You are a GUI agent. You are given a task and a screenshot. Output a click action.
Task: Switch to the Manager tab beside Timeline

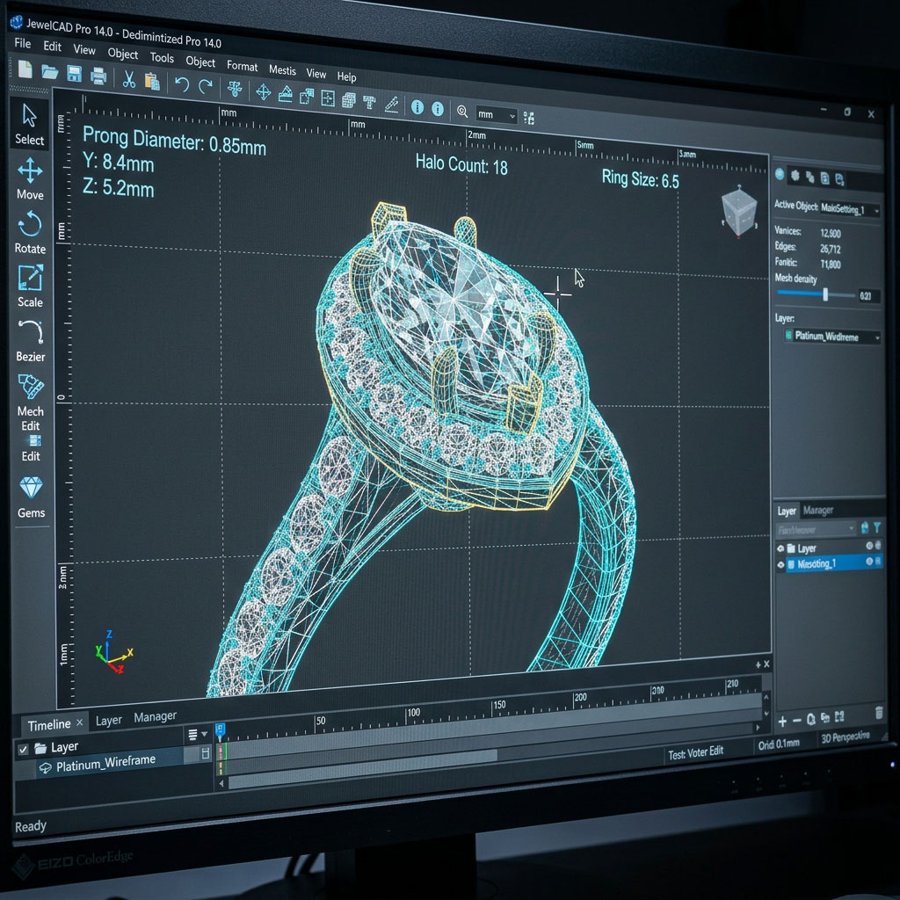click(x=155, y=716)
